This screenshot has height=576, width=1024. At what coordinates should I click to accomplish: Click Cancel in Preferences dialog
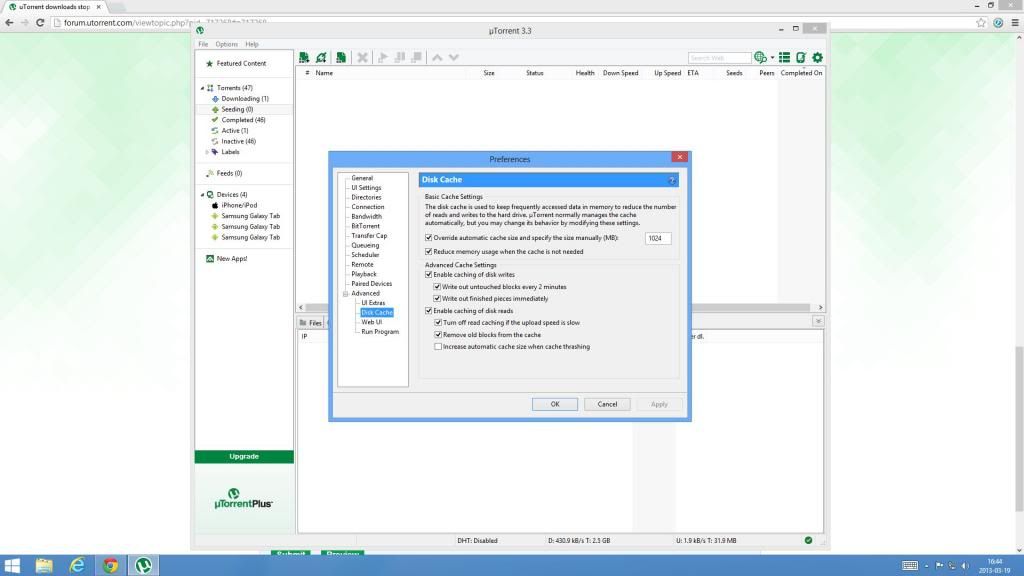click(607, 404)
